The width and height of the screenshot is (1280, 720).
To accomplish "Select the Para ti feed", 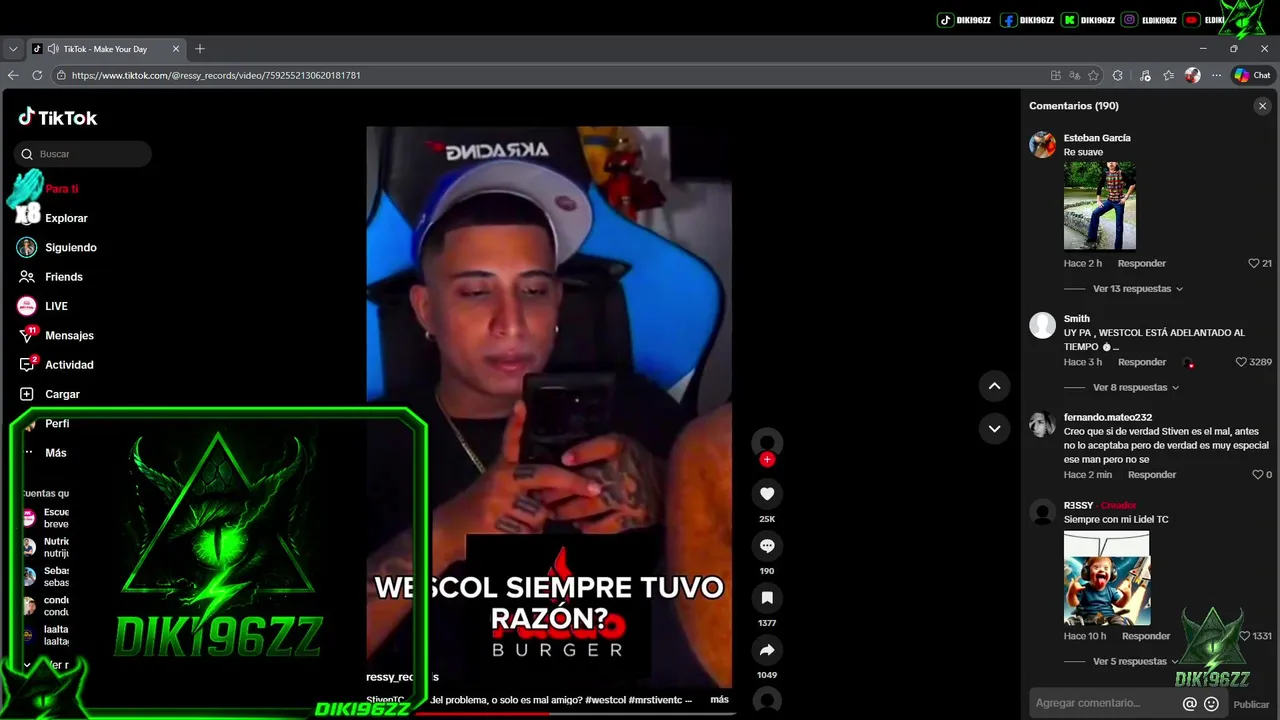I will [x=62, y=189].
